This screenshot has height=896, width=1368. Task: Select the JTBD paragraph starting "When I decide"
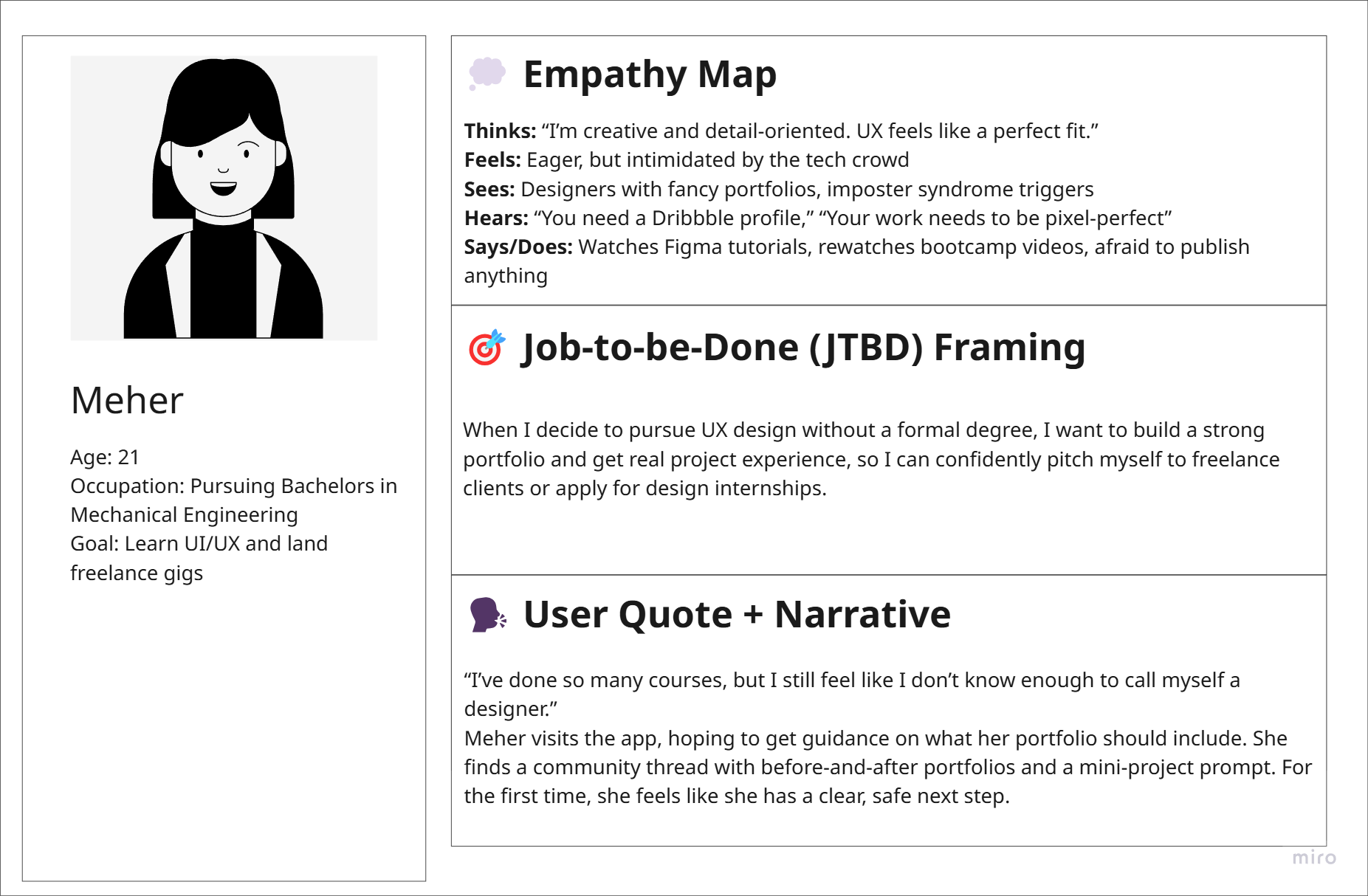click(871, 459)
